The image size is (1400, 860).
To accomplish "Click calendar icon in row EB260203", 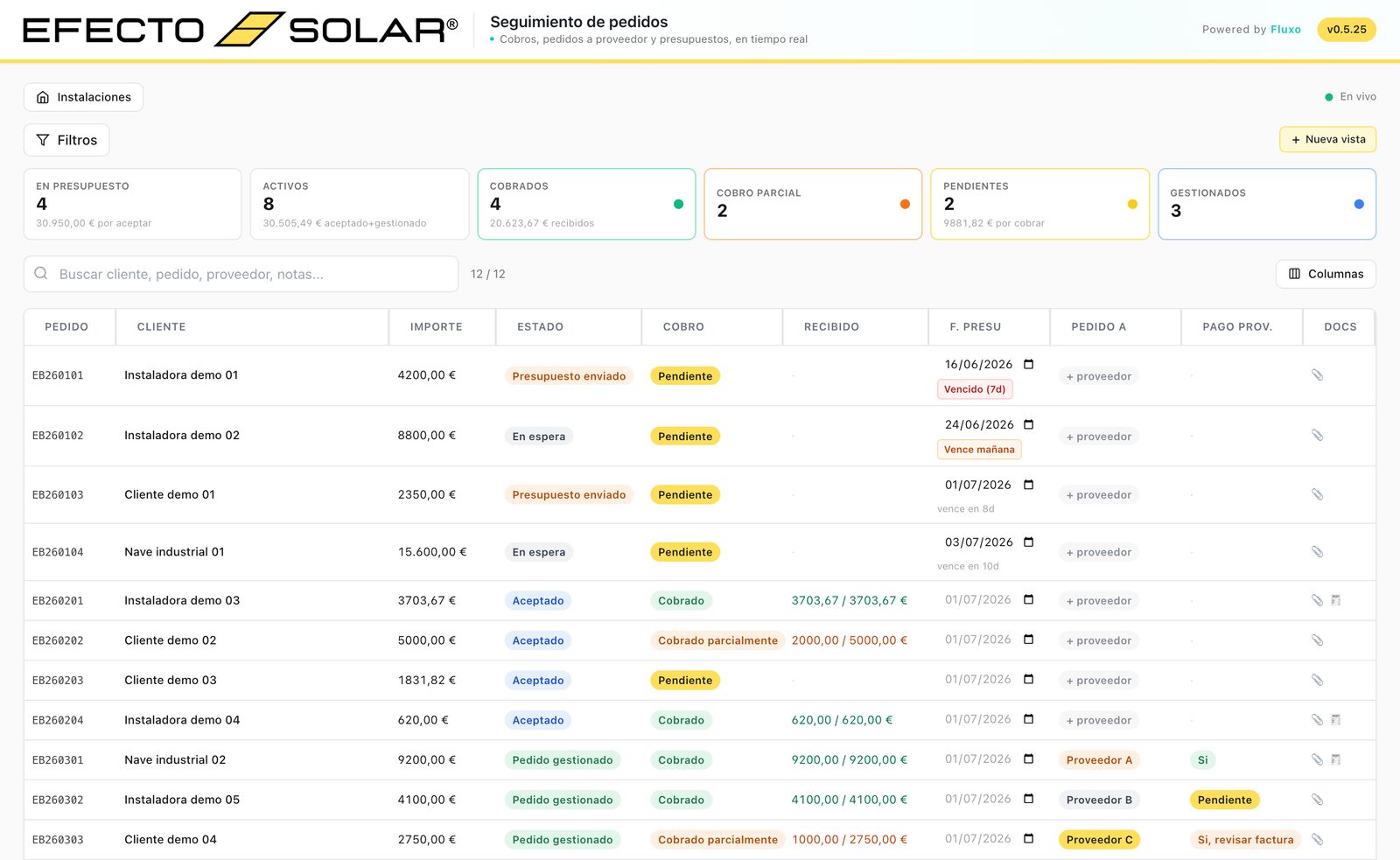I will coord(1029,679).
